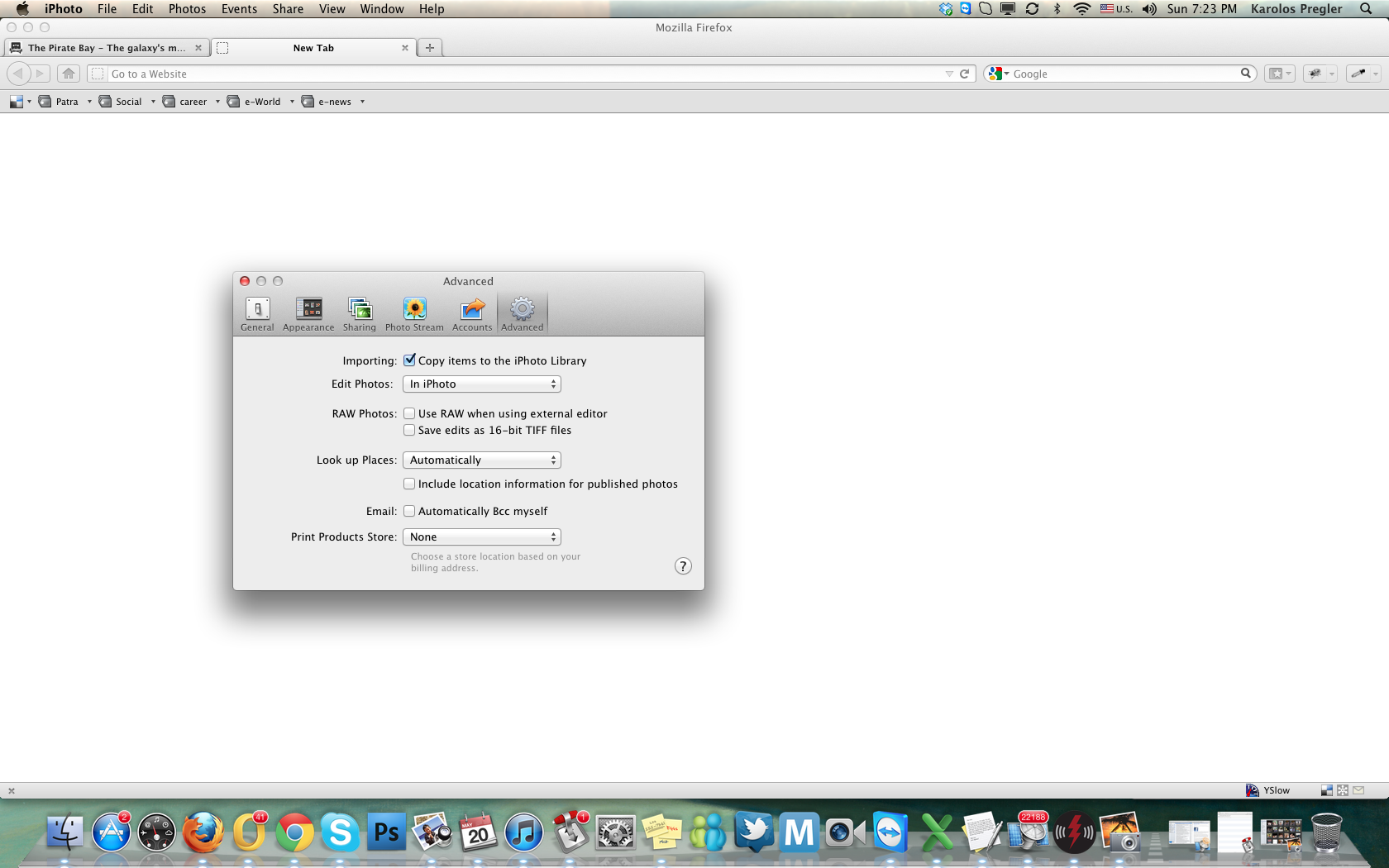
Task: Select the Advanced preferences pane
Action: 523,314
